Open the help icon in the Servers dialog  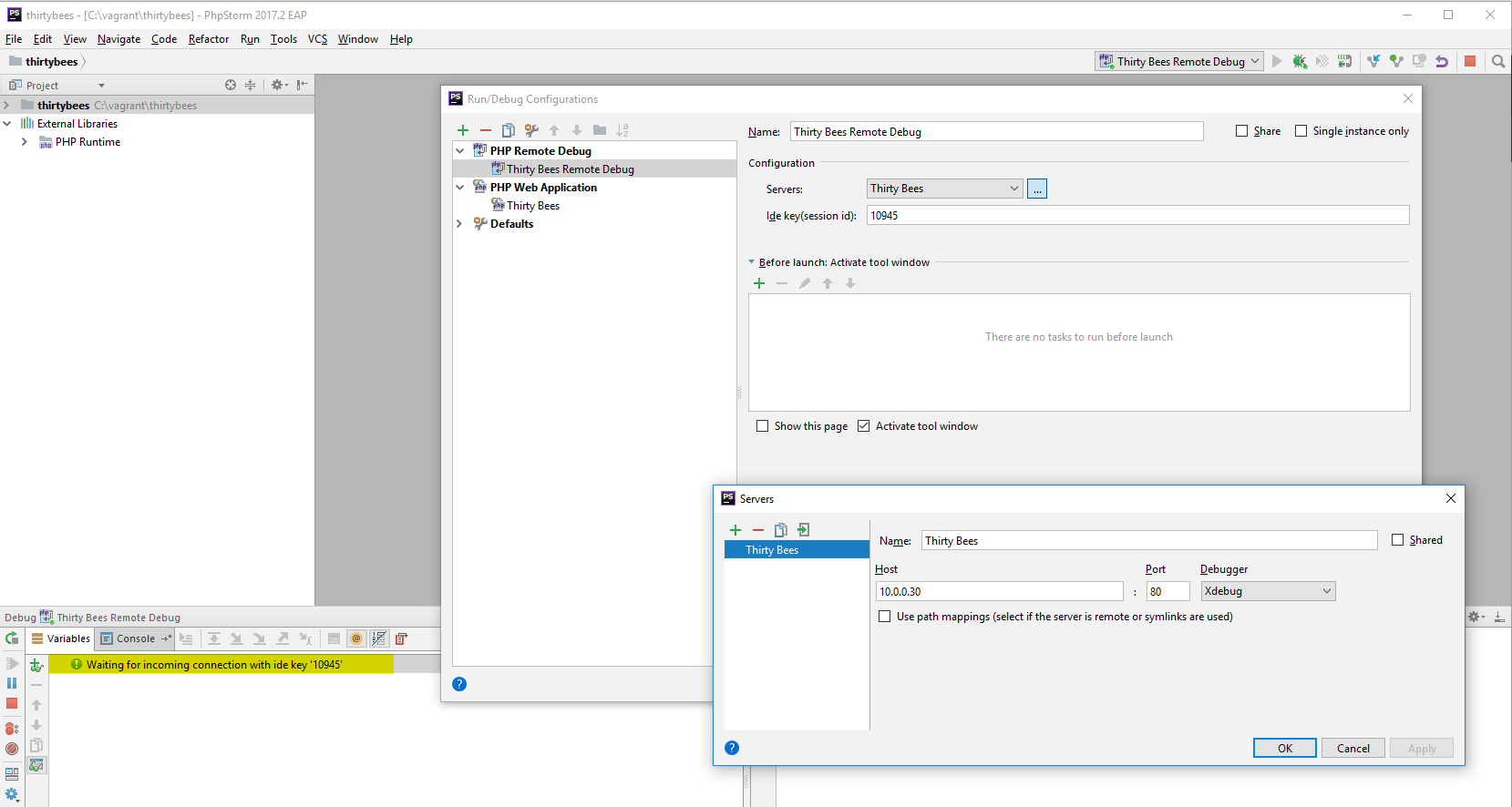(x=732, y=748)
